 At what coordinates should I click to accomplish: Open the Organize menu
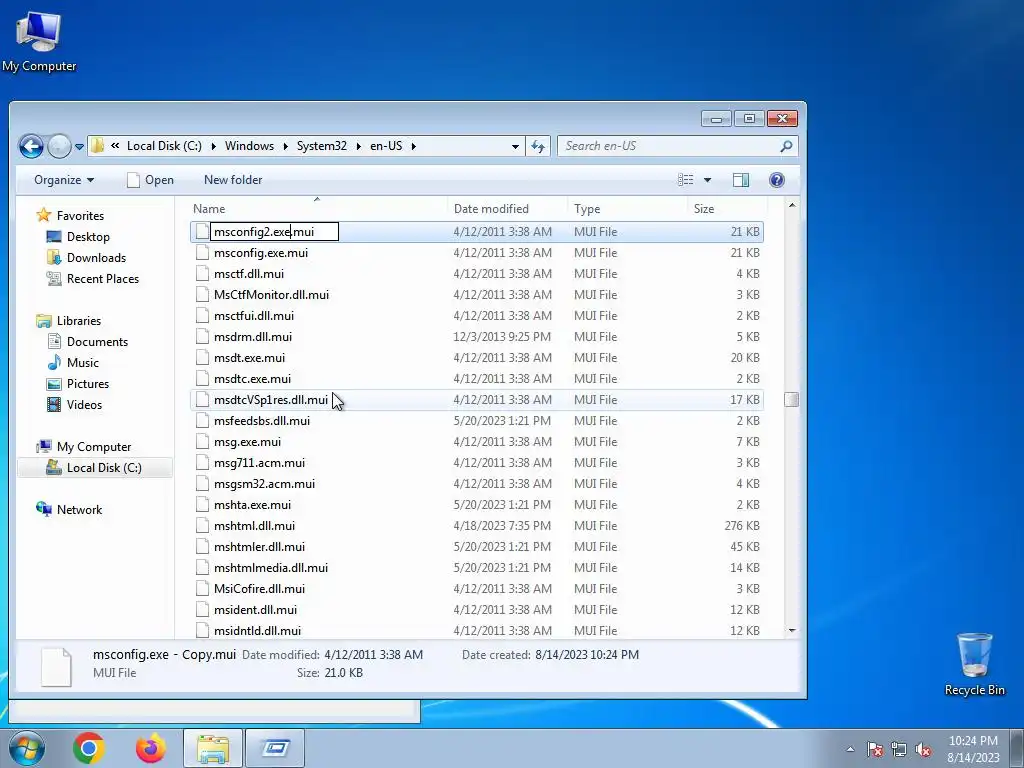[x=64, y=180]
